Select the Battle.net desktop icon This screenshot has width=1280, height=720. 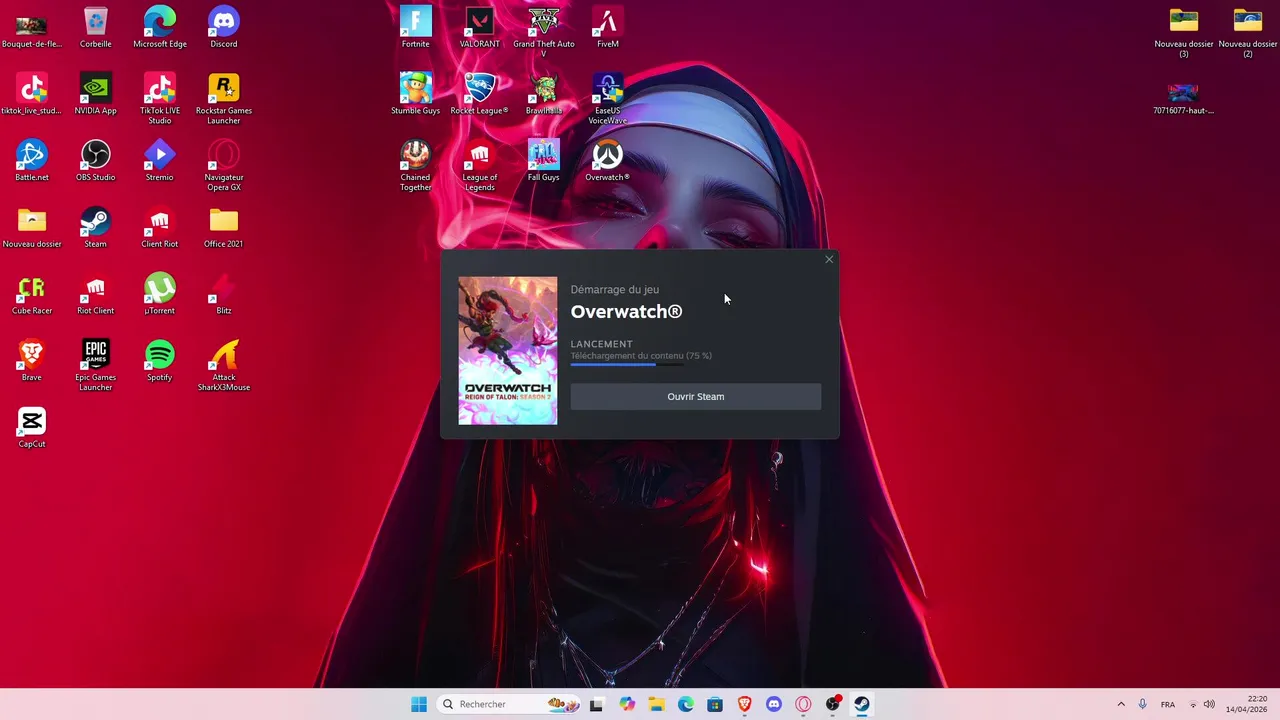click(32, 160)
